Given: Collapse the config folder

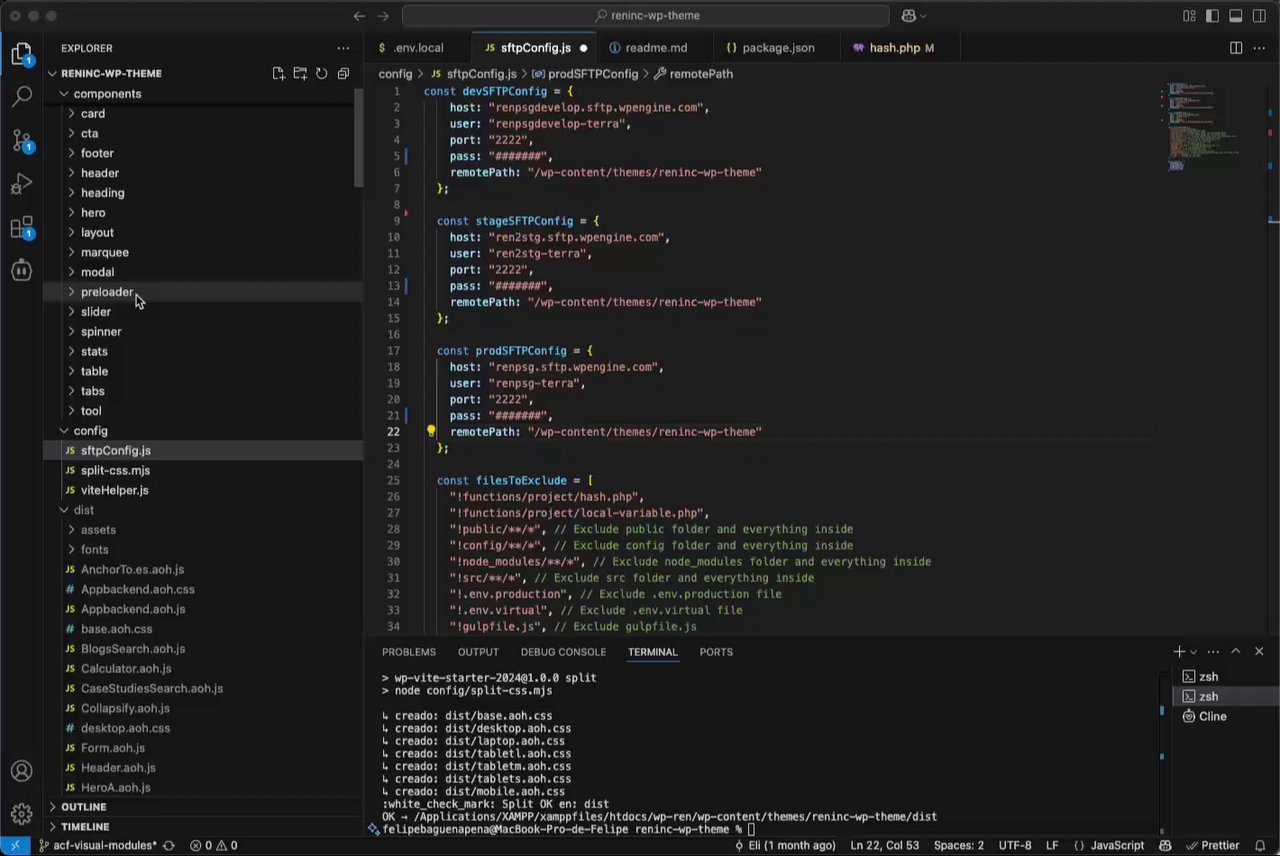Looking at the screenshot, I should pos(90,431).
